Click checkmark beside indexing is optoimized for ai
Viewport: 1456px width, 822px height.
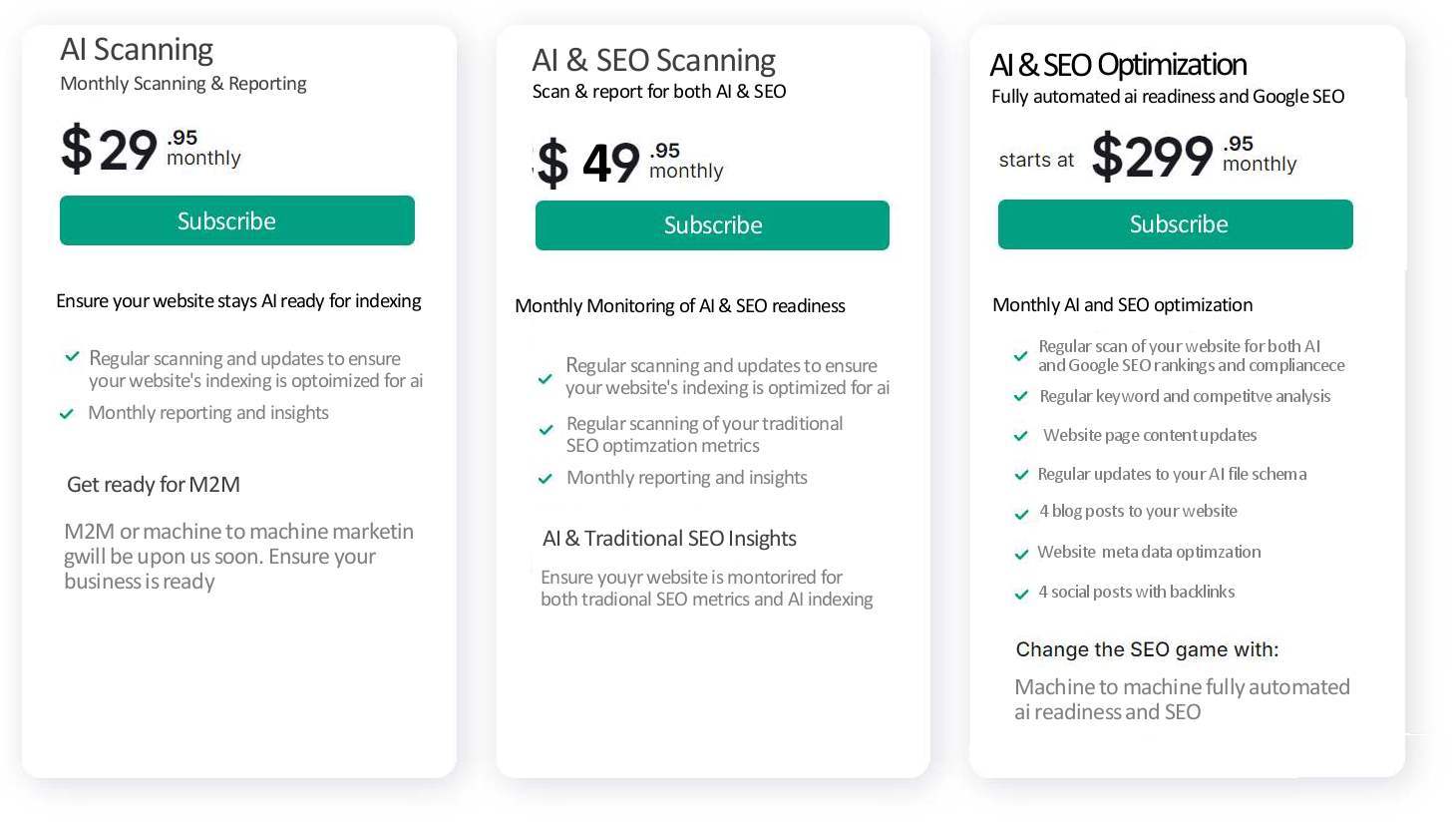click(x=72, y=357)
